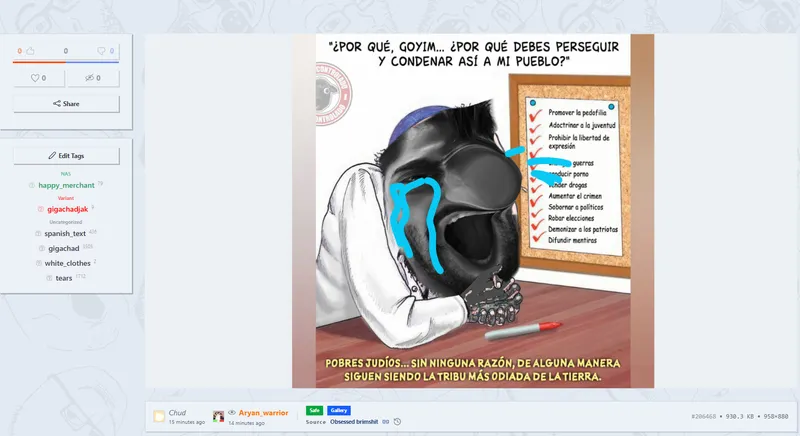Click the share-nodes icon on Share
The height and width of the screenshot is (436, 800).
coord(57,104)
